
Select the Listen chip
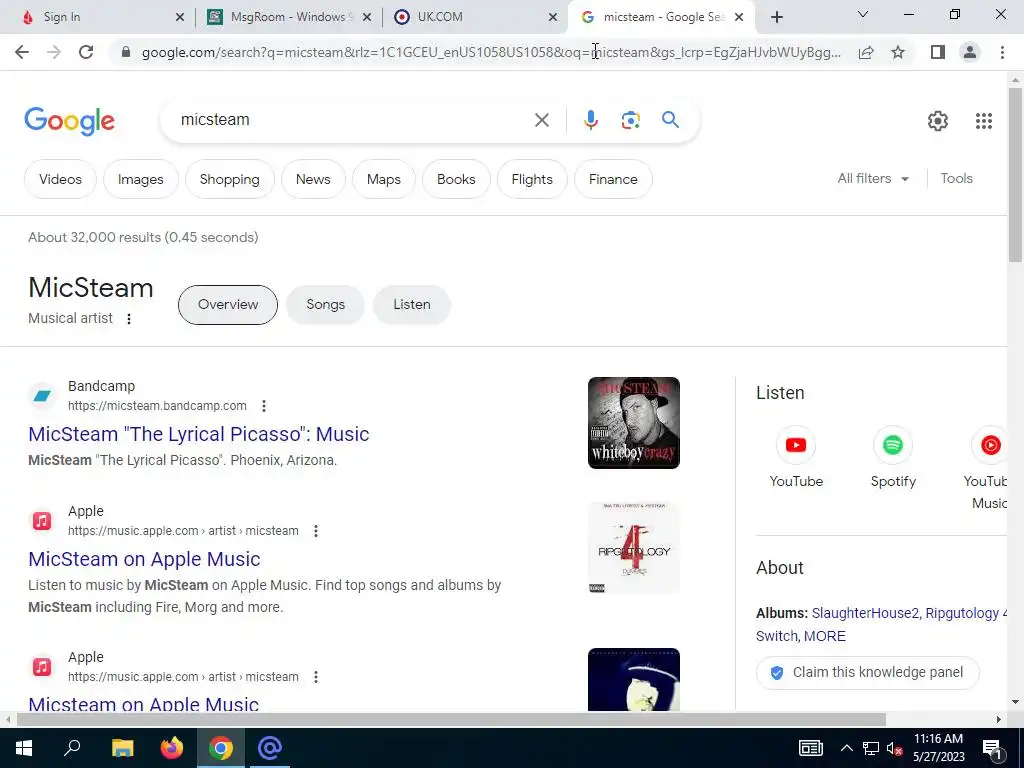coord(411,305)
